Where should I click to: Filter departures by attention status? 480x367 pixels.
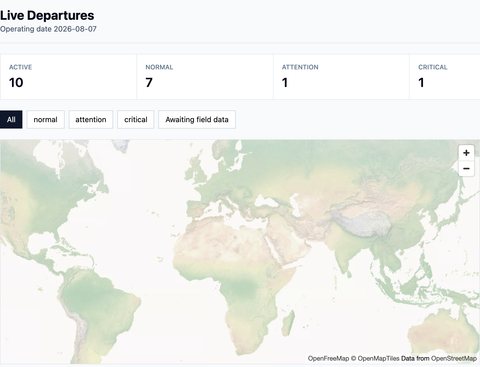tap(91, 120)
